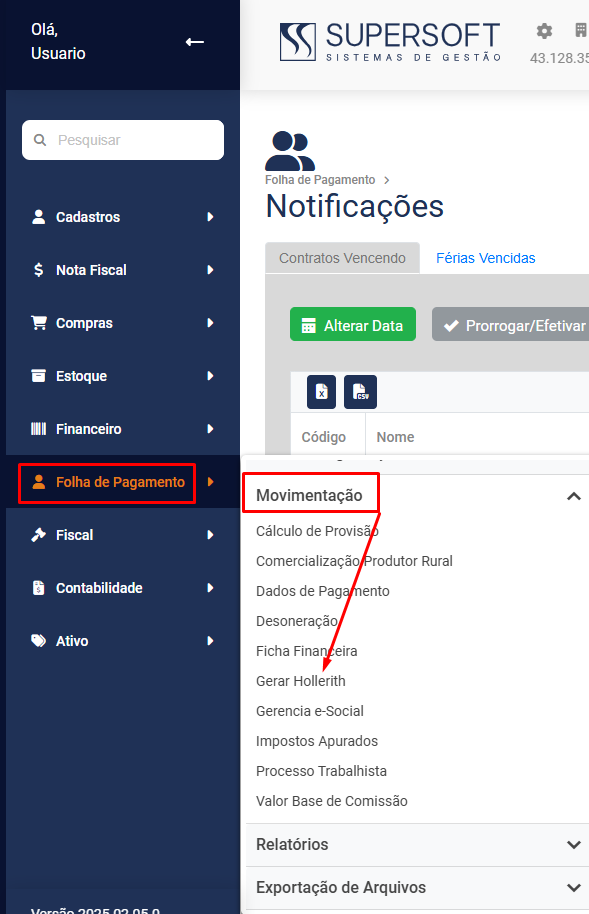Expand the Cadastros menu arrow
The height and width of the screenshot is (914, 589).
pos(211,217)
